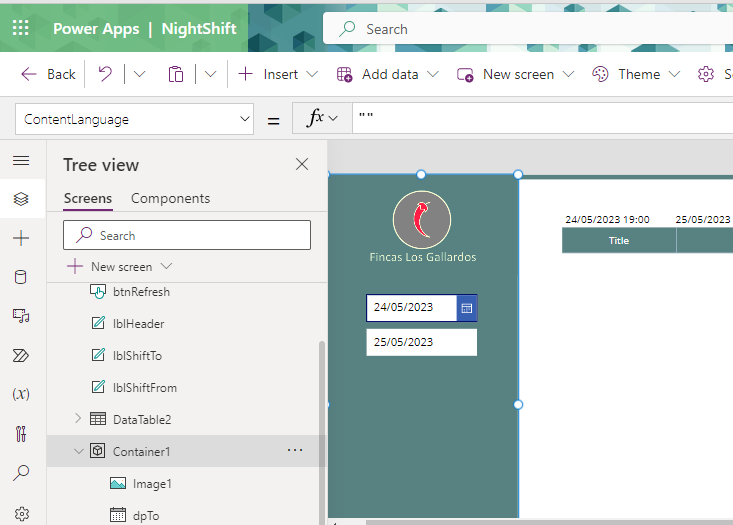Click the 24/05/2023 19:00 label
This screenshot has height=525, width=733.
pos(607,219)
